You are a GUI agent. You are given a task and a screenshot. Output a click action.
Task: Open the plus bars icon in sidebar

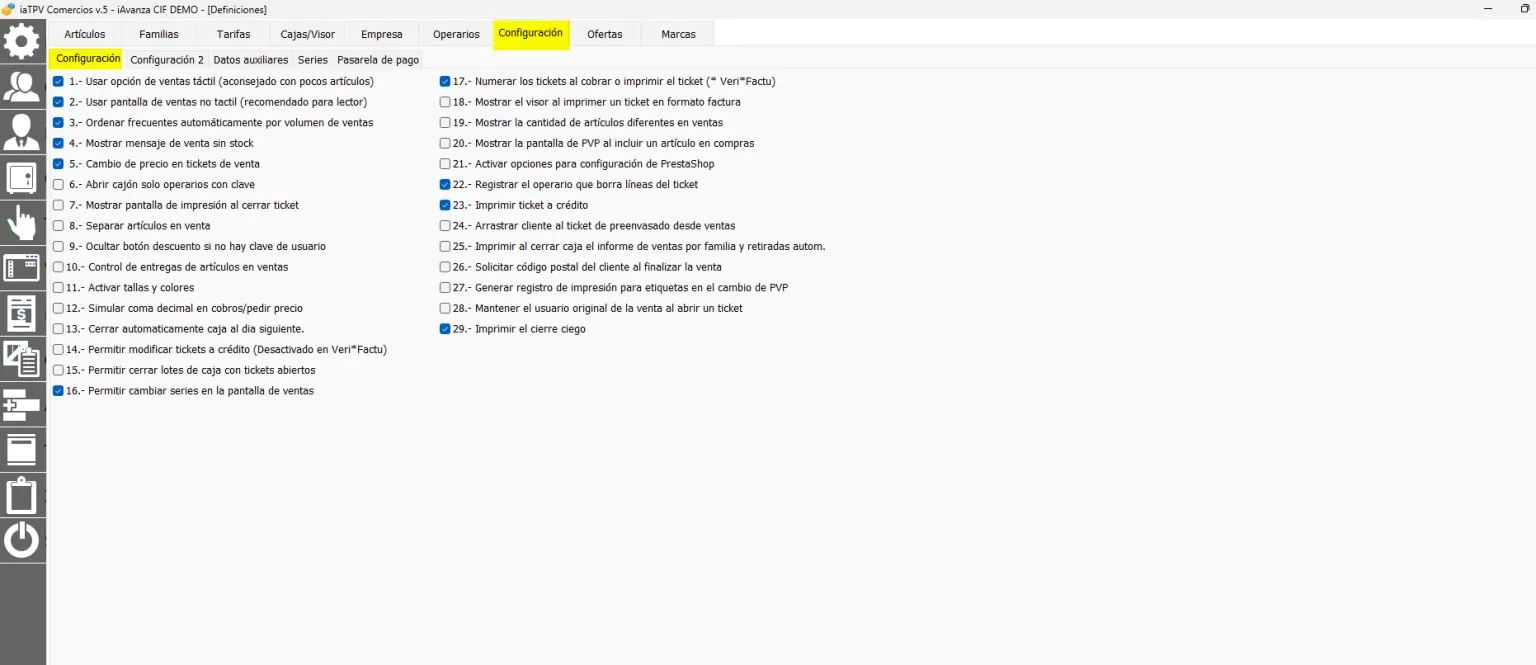point(22,404)
